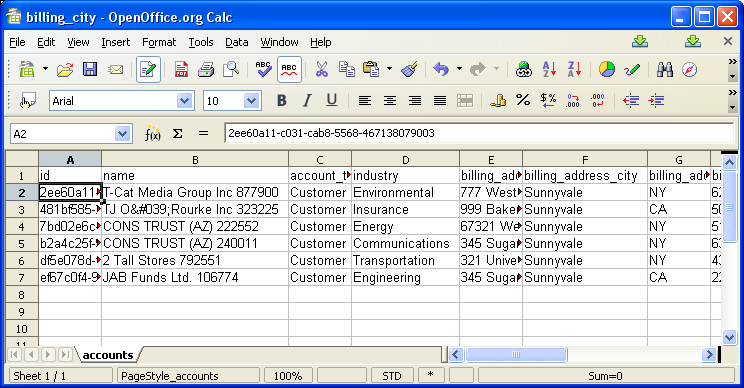Click the Undo arrow icon

(441, 70)
